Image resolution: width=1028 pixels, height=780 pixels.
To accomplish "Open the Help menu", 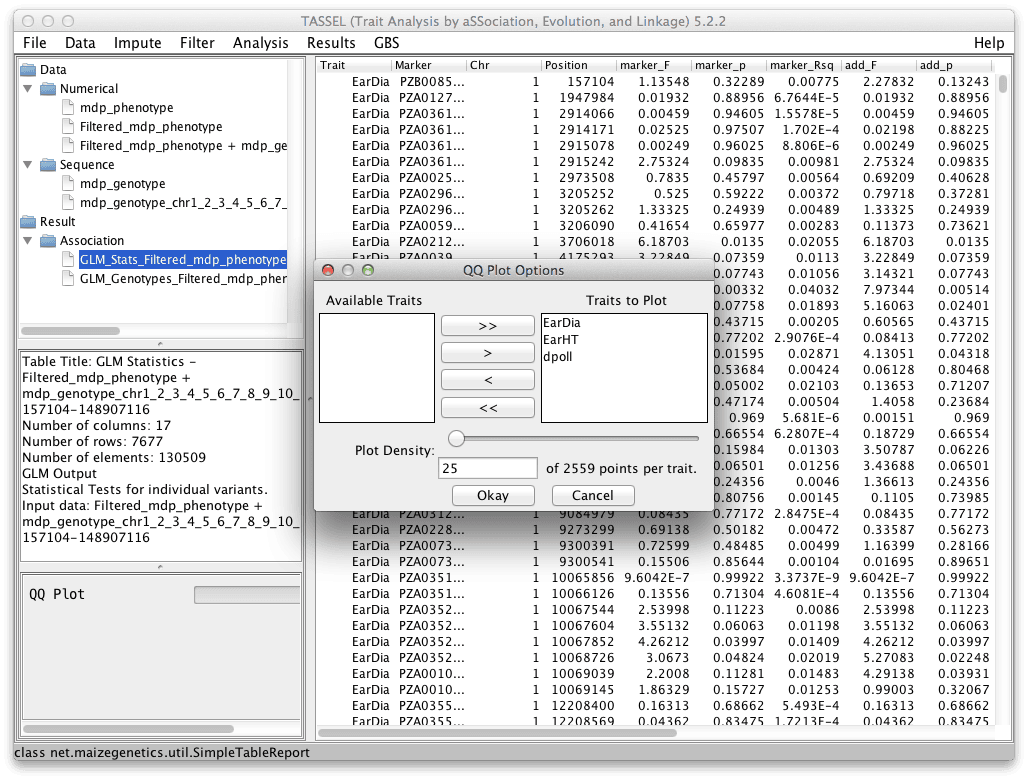I will 989,43.
